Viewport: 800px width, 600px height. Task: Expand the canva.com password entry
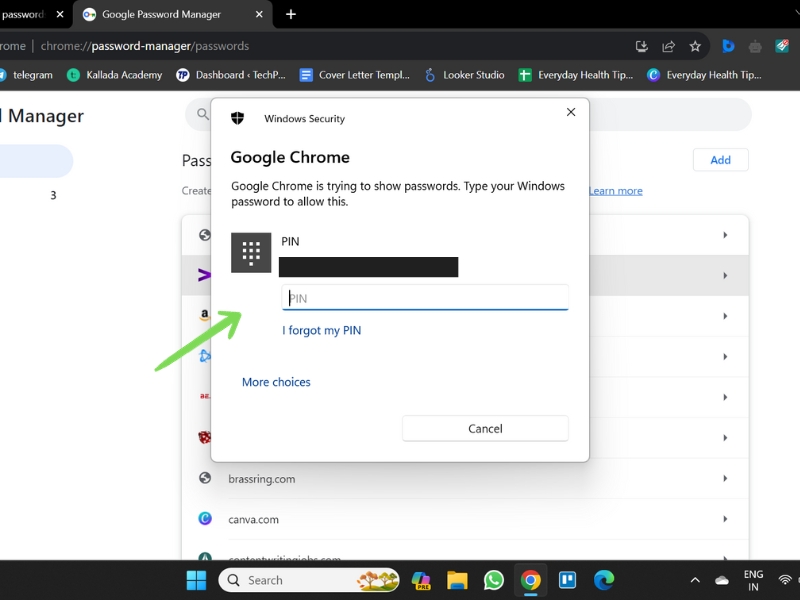coord(465,519)
